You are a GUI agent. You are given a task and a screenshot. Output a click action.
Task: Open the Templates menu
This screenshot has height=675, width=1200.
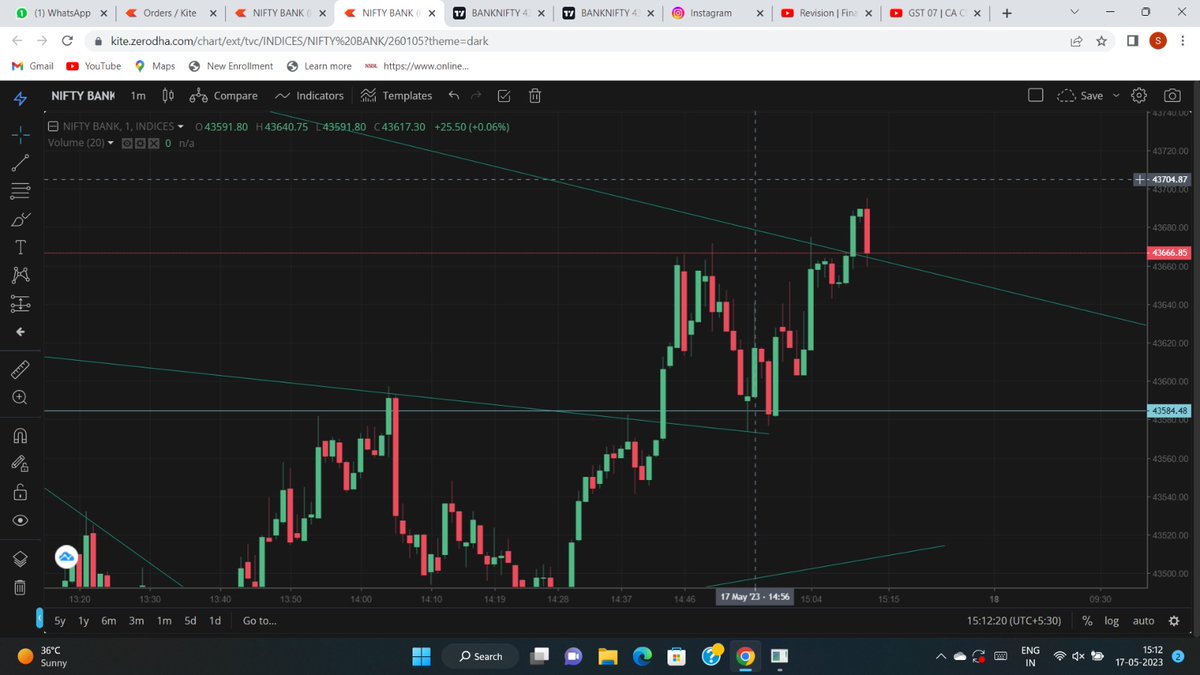click(396, 96)
